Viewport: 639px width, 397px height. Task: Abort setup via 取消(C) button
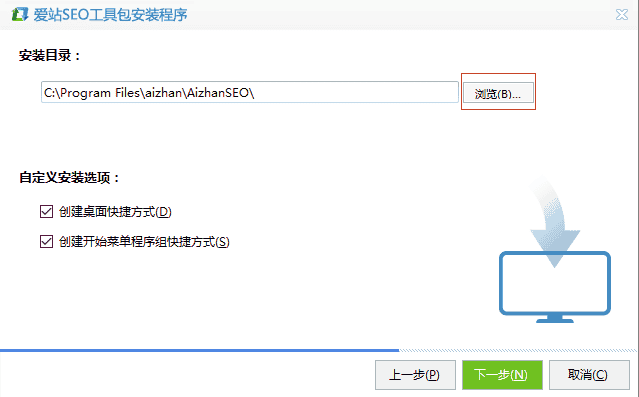(x=589, y=375)
